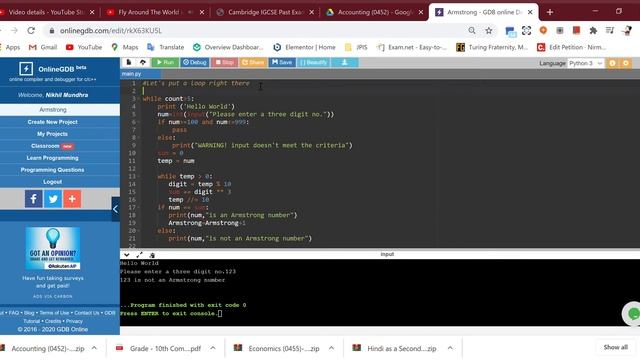Open the Elementor | Home bookmark
Viewport: 640px width, 360px height.
click(x=304, y=47)
